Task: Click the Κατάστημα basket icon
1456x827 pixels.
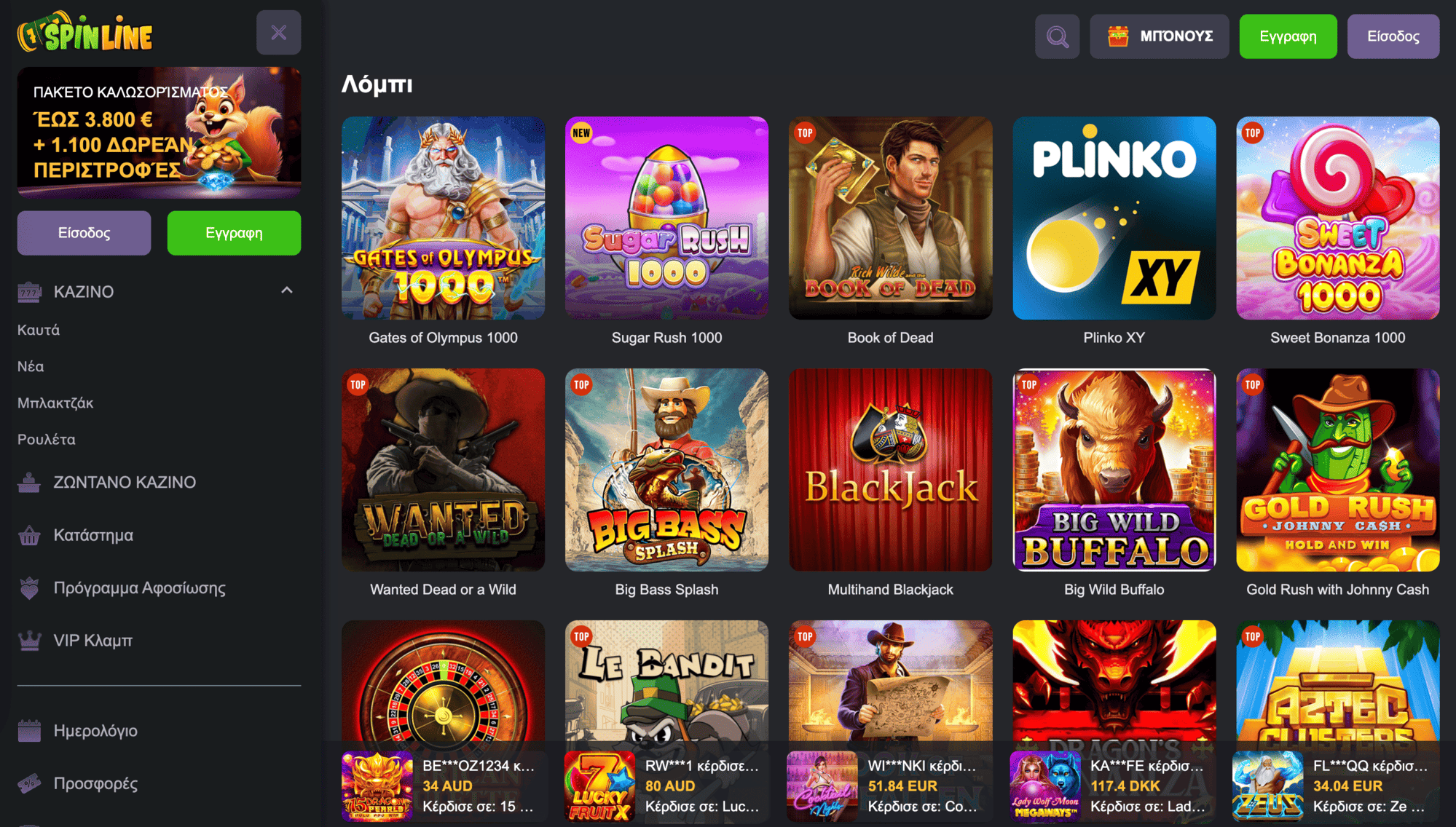Action: click(29, 535)
